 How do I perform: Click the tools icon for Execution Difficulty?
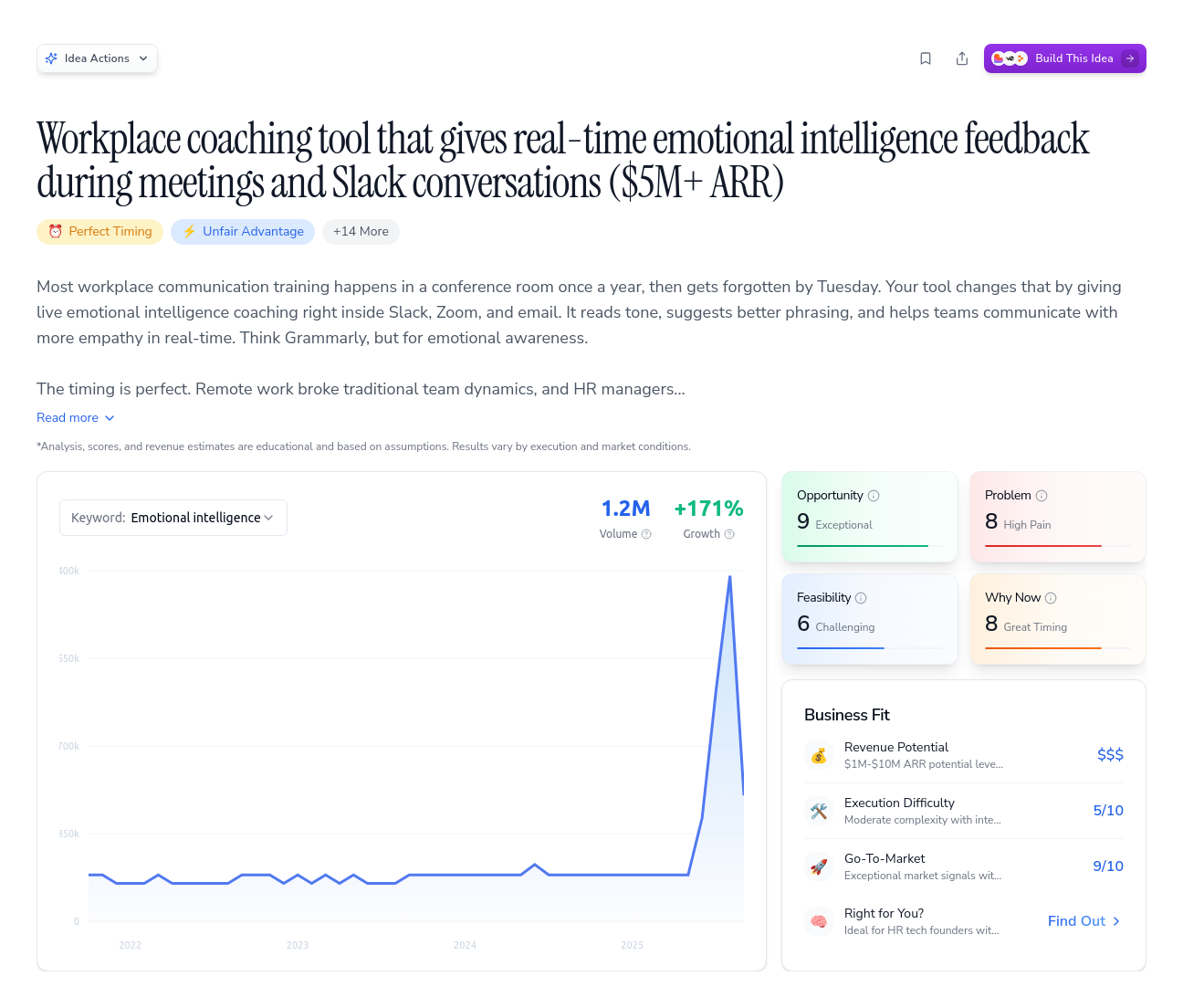click(x=819, y=811)
